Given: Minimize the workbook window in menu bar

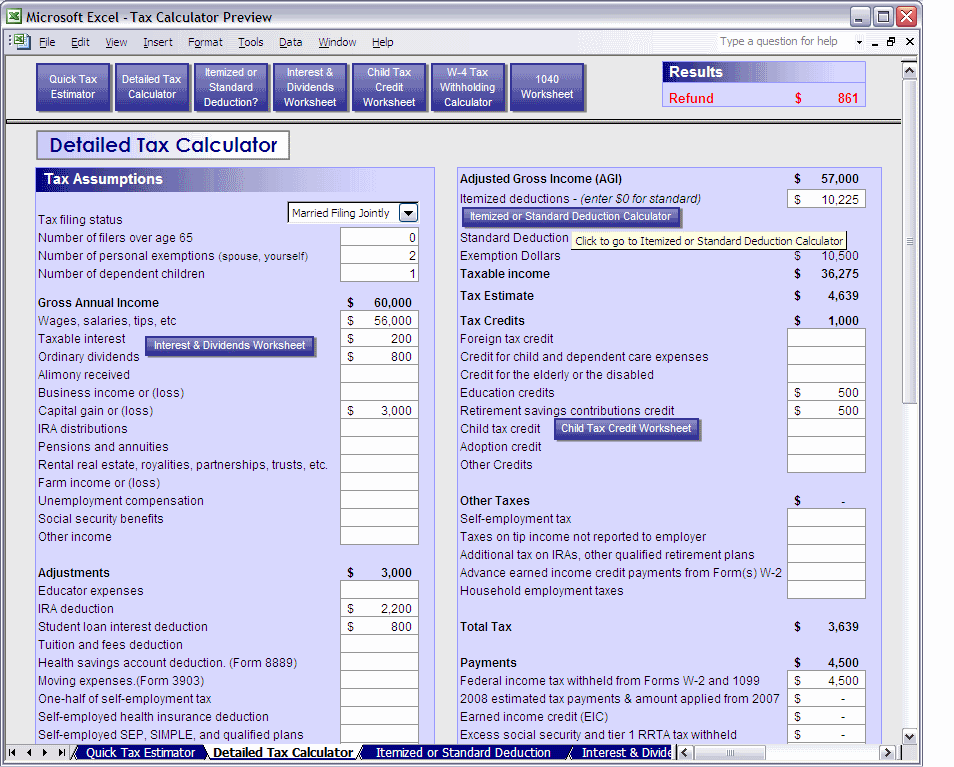Looking at the screenshot, I should (x=875, y=42).
